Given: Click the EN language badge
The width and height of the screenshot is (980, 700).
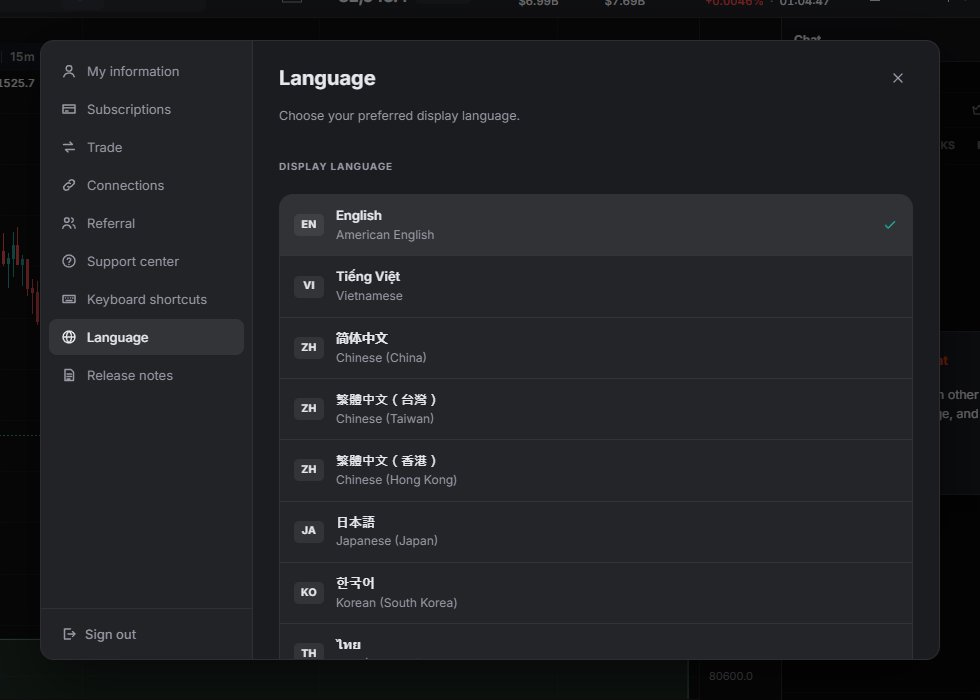Looking at the screenshot, I should coord(309,224).
